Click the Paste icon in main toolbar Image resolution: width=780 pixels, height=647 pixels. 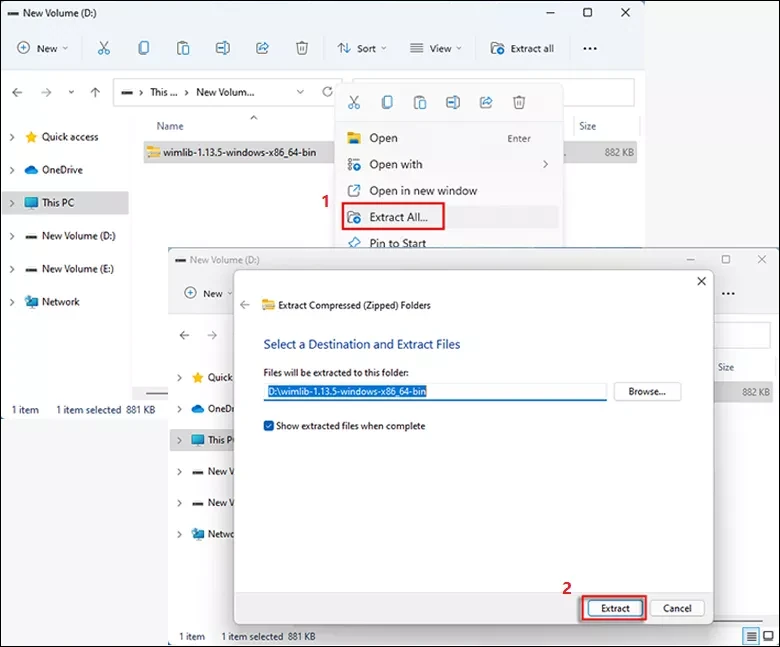click(x=183, y=48)
